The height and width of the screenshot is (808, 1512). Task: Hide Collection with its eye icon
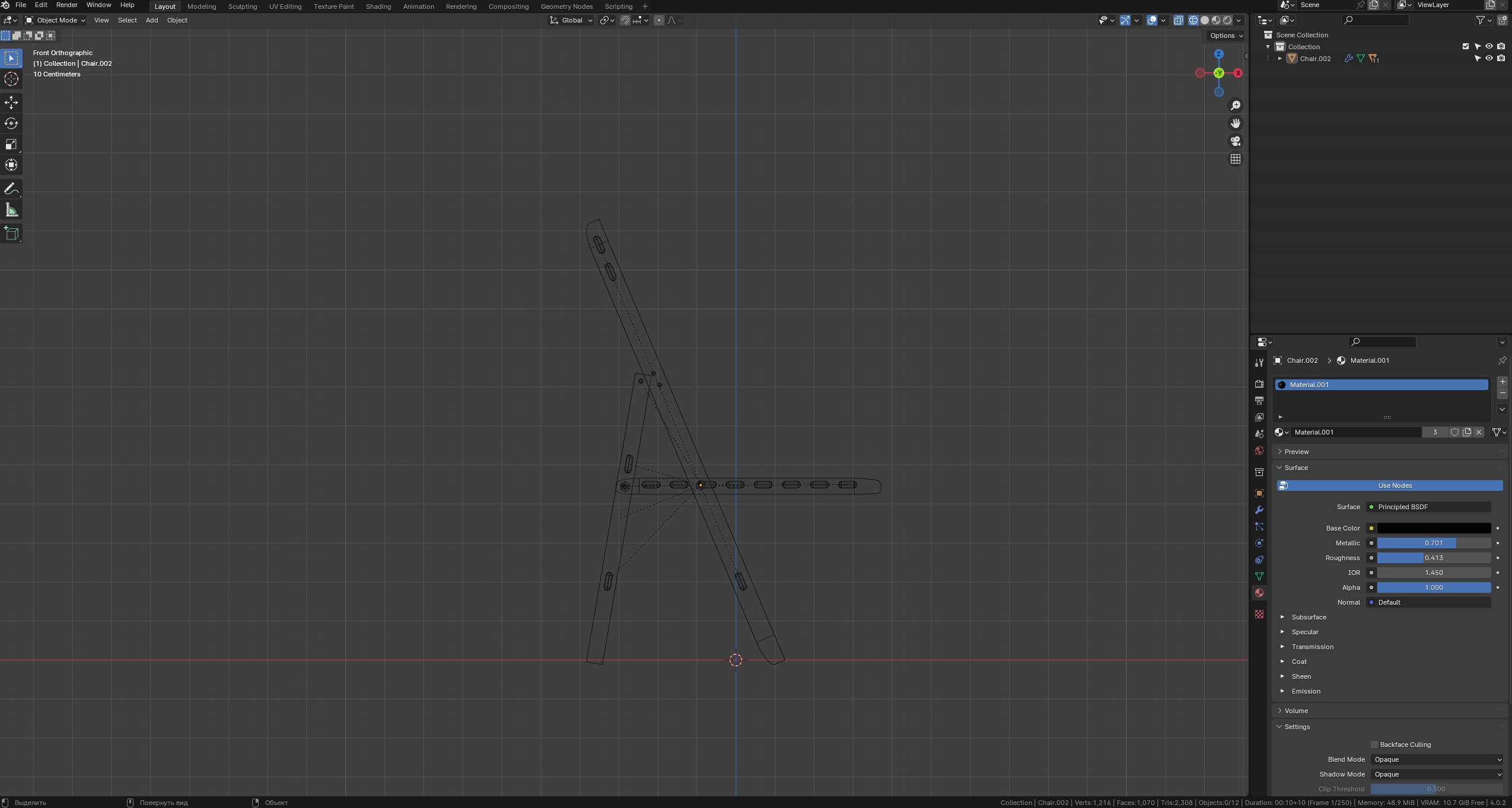[x=1489, y=46]
